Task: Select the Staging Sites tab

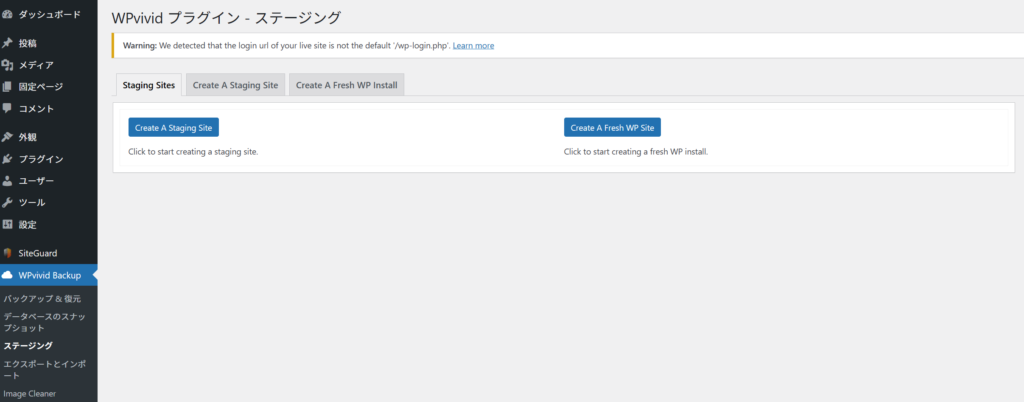Action: point(149,86)
